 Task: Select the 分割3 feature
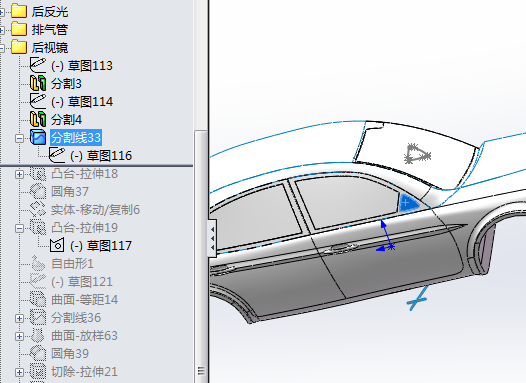[66, 84]
